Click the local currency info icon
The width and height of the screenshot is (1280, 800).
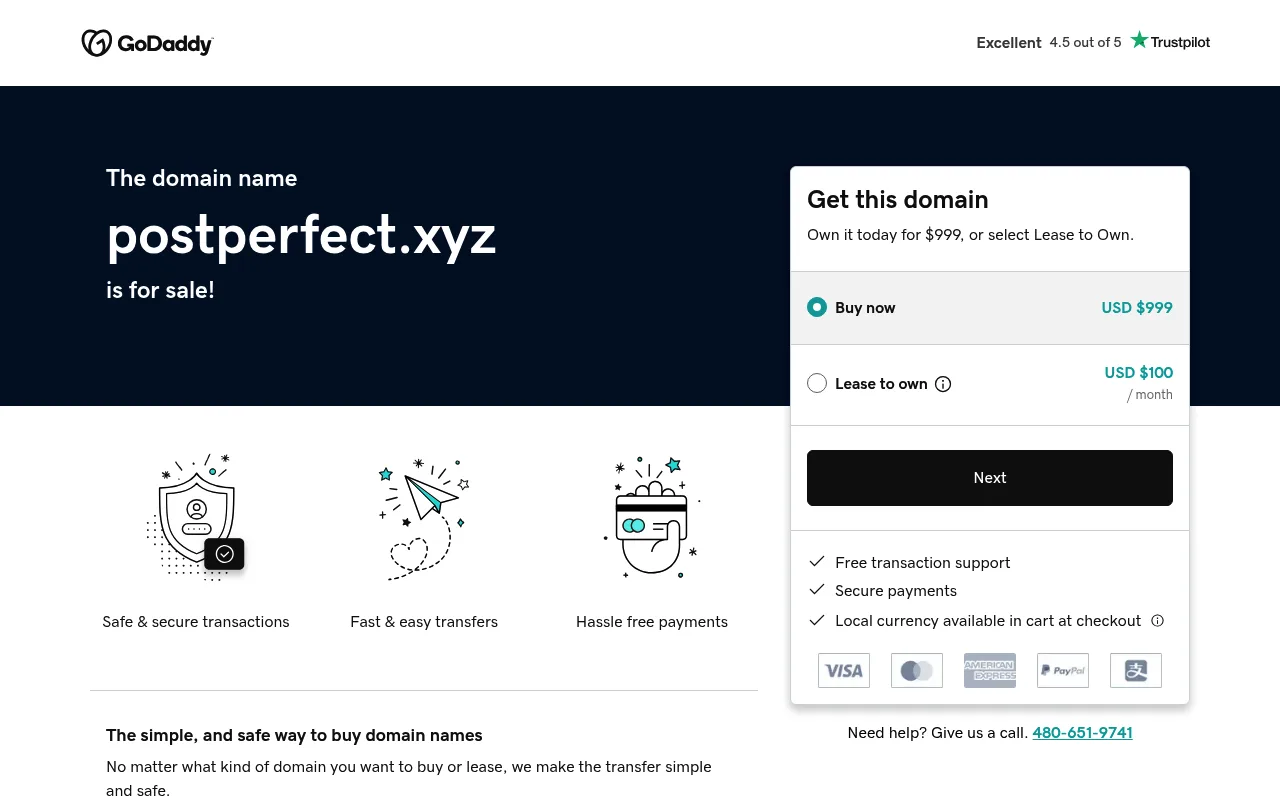coord(1158,620)
